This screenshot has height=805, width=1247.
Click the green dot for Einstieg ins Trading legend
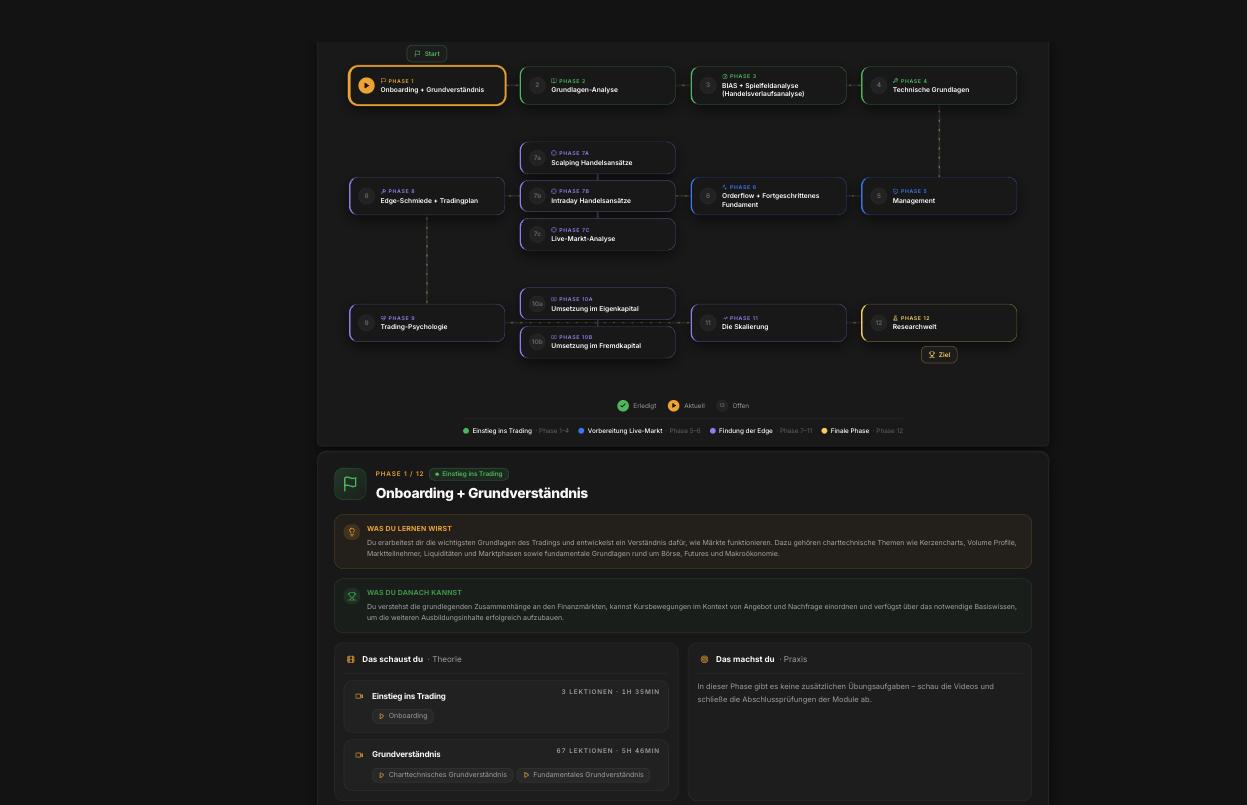click(x=466, y=431)
